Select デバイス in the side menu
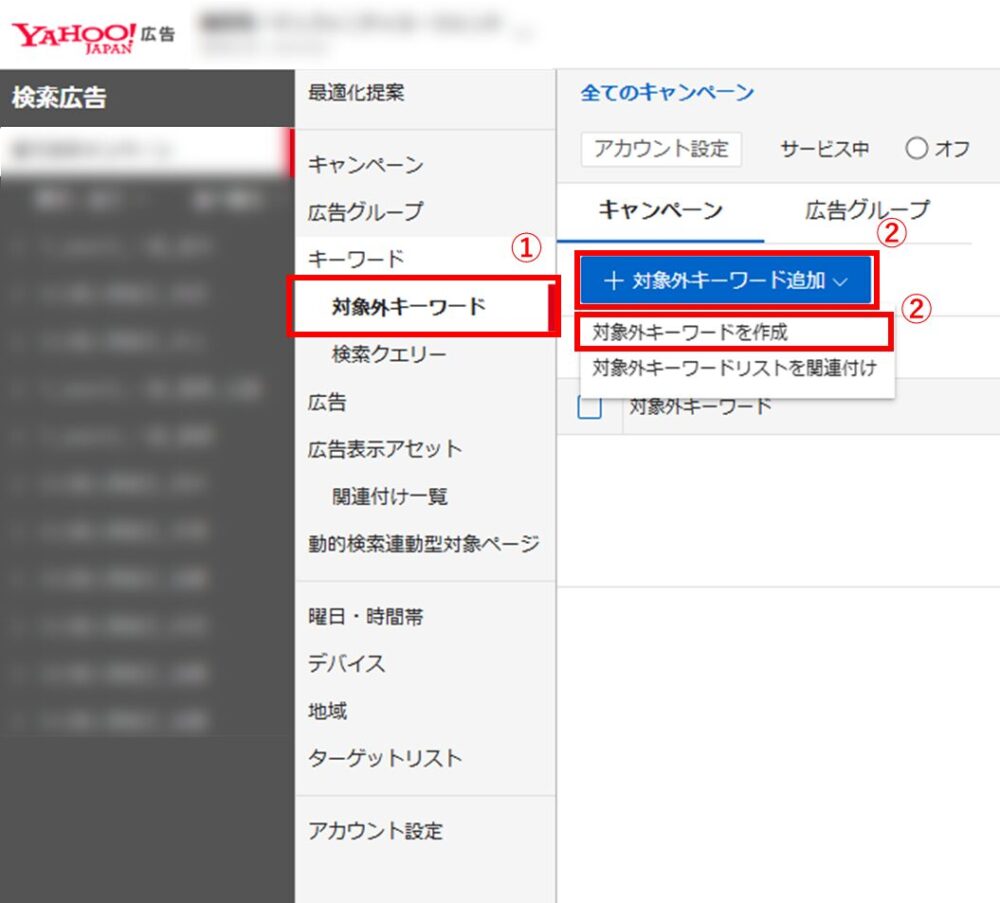The image size is (1000, 903). pos(346,664)
